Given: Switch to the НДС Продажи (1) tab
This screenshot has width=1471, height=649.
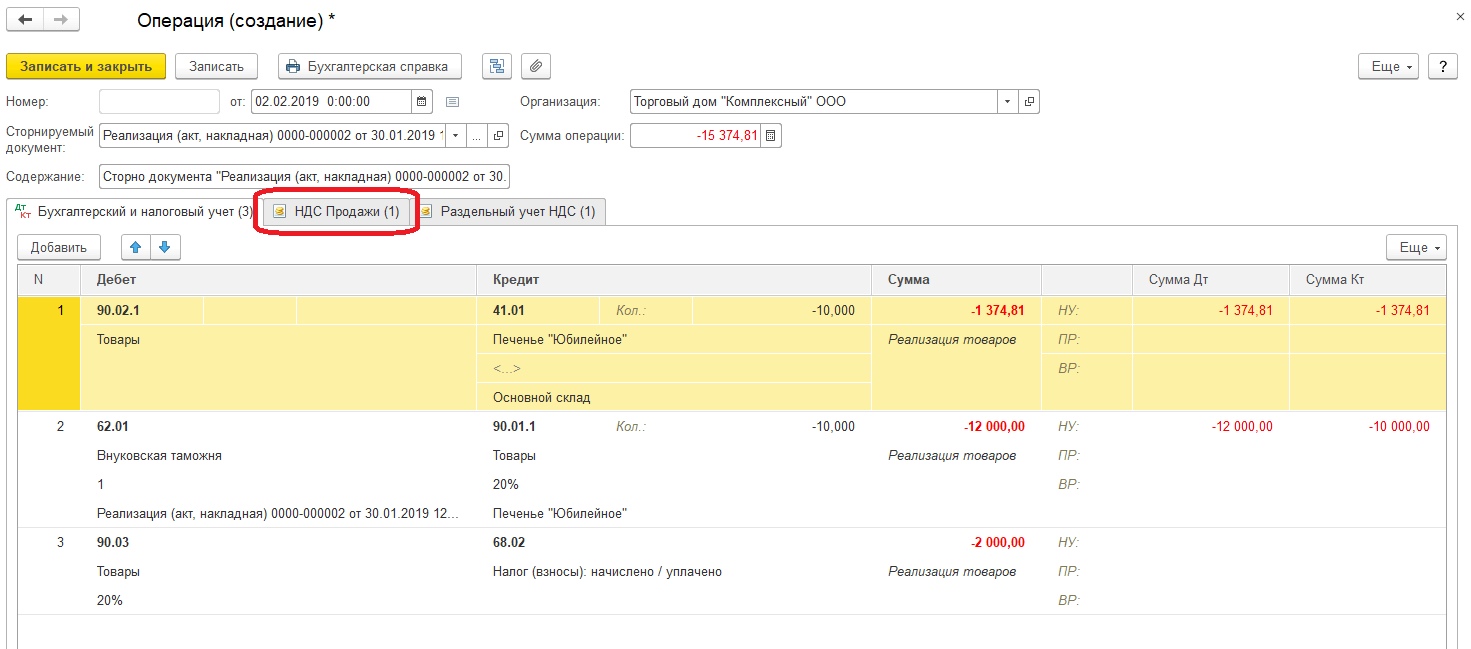Looking at the screenshot, I should pyautogui.click(x=336, y=212).
